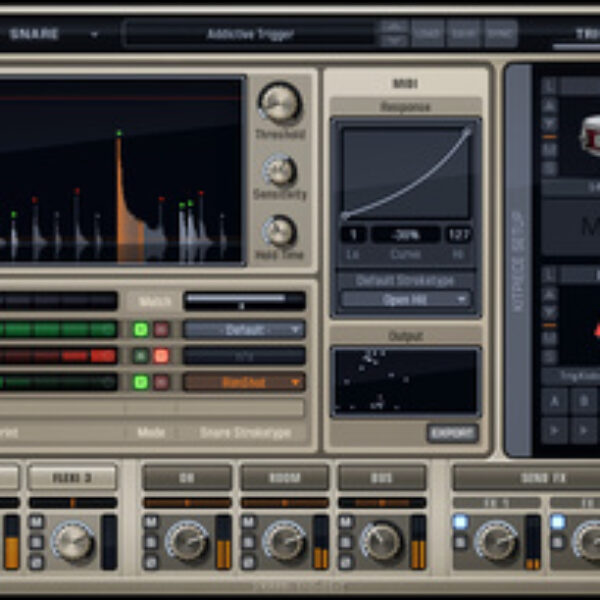
Task: Click the ROOM channel pan slider
Action: (284, 503)
